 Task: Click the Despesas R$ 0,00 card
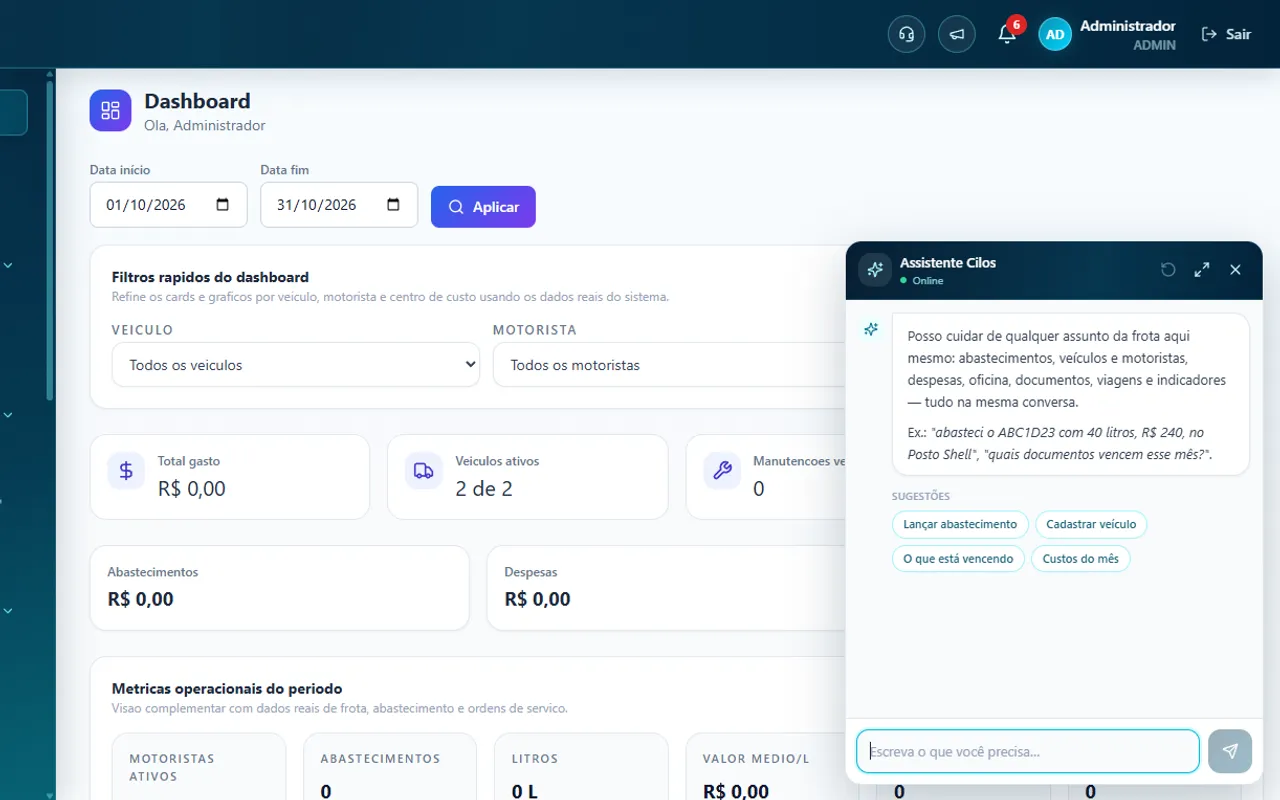coord(667,588)
